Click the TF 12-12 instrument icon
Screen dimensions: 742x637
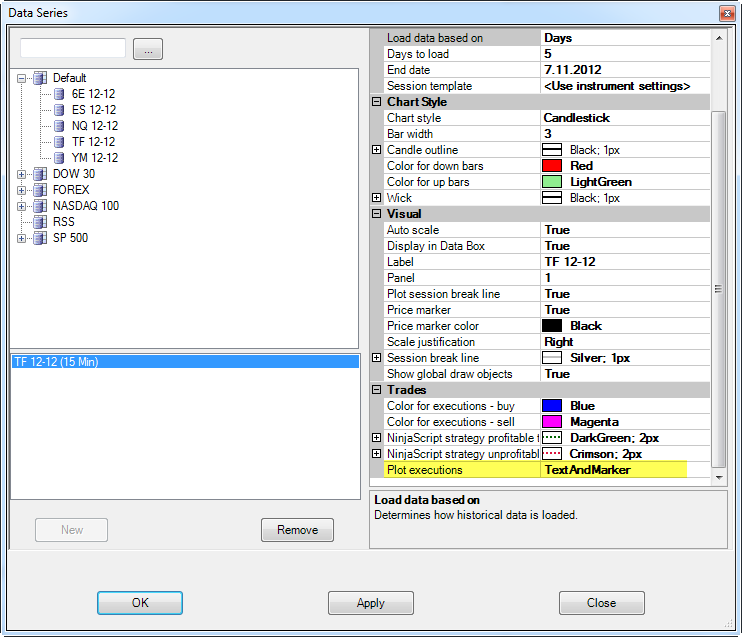point(59,142)
